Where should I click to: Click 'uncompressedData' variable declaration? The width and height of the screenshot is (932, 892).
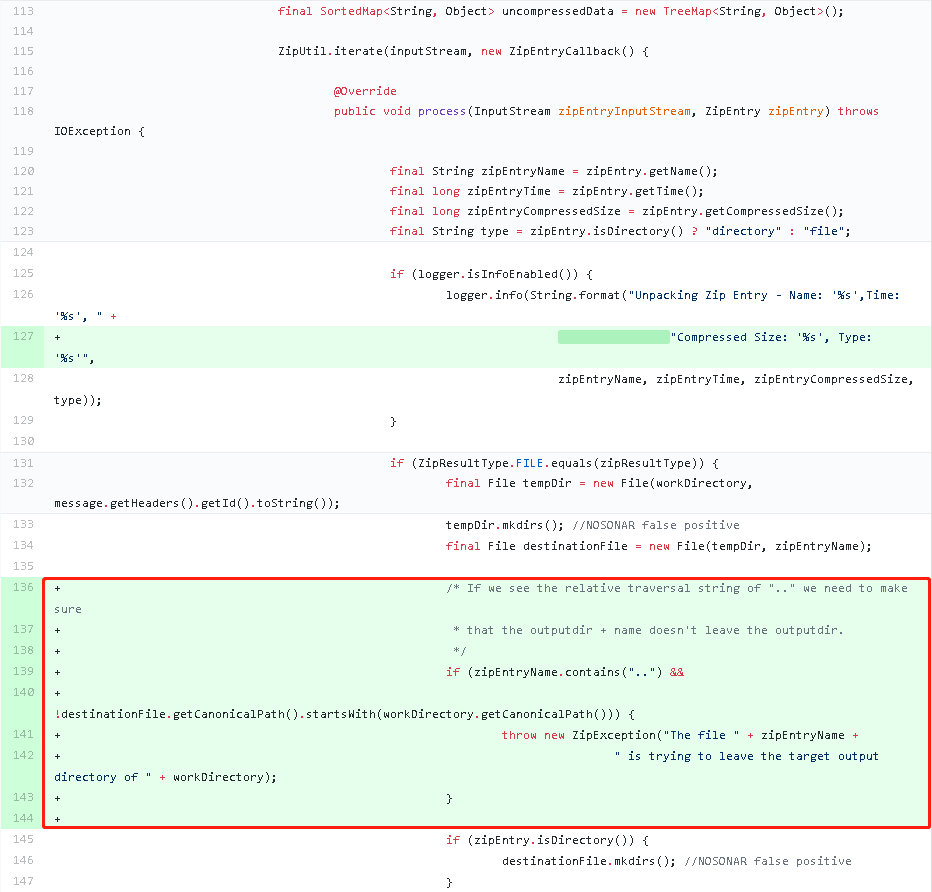click(x=558, y=11)
